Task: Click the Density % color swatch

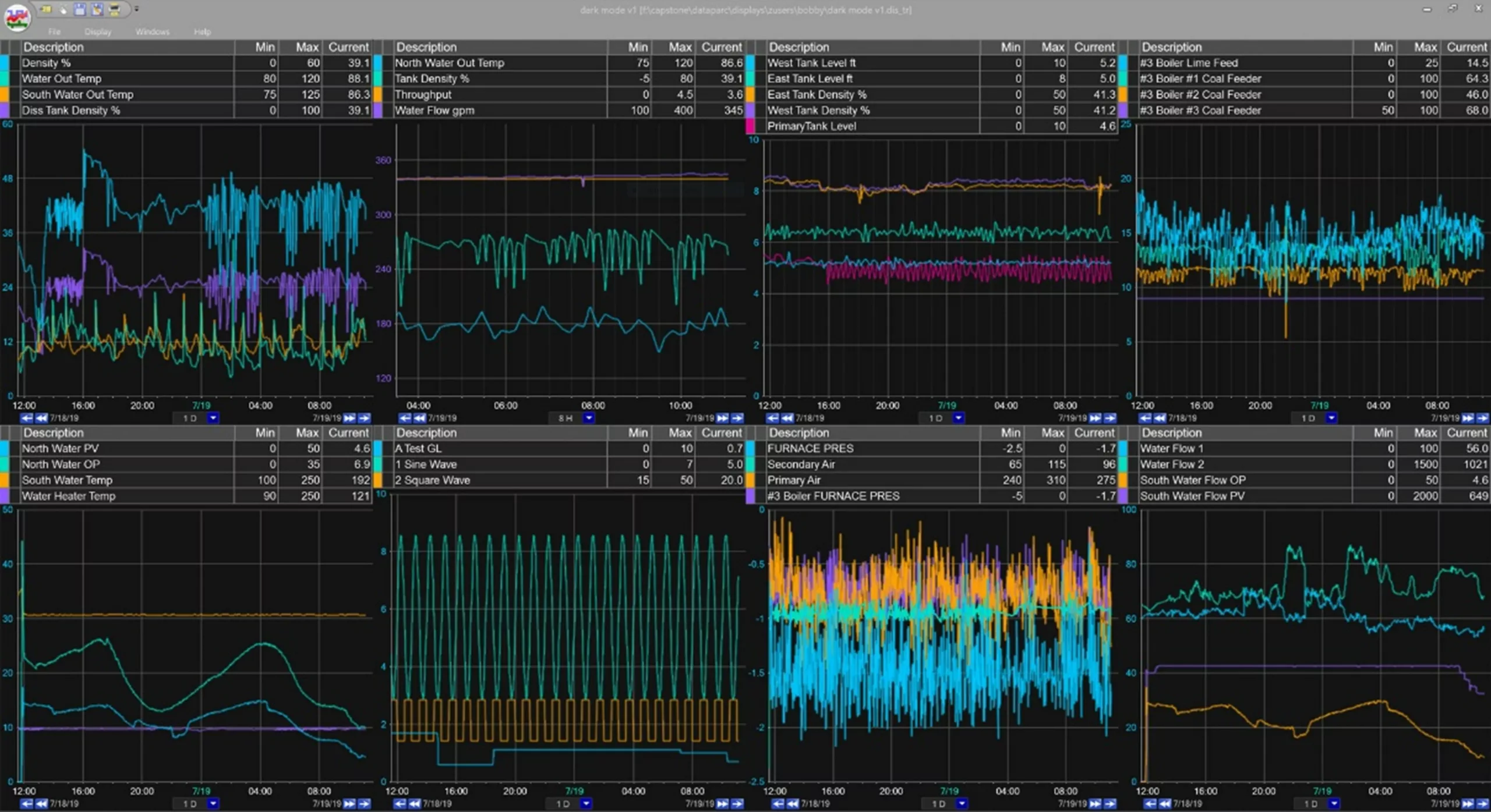Action: (5, 63)
